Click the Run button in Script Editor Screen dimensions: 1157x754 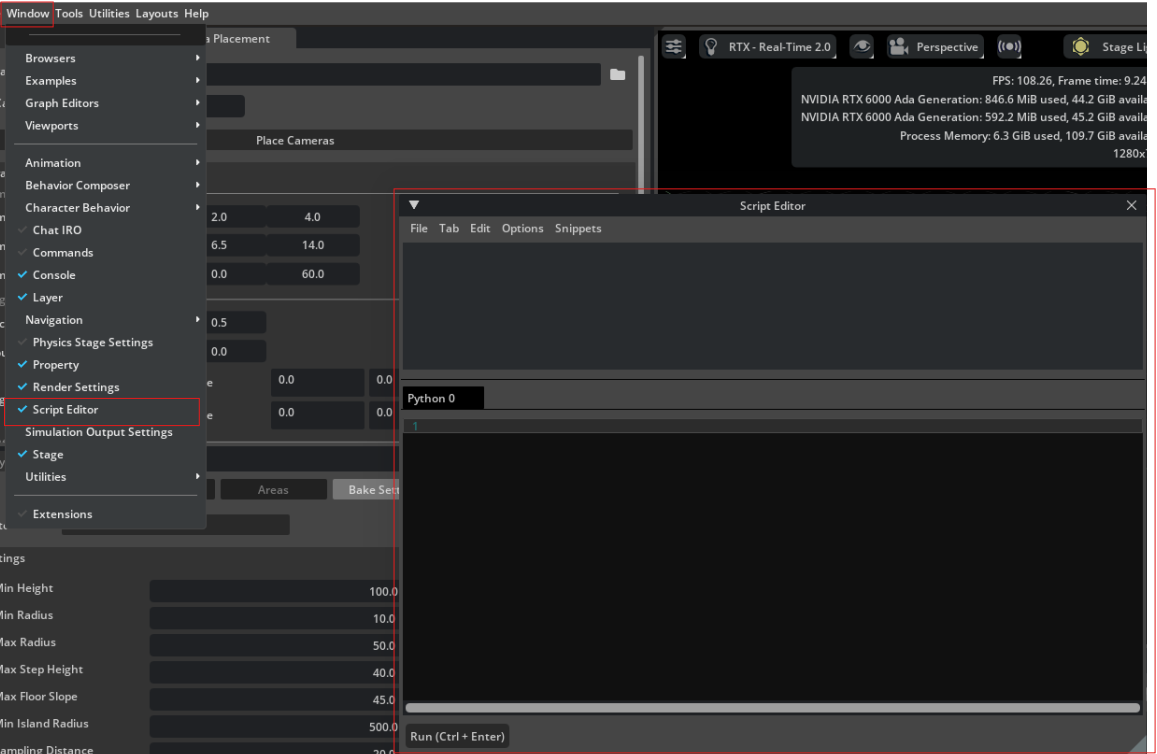tap(457, 735)
